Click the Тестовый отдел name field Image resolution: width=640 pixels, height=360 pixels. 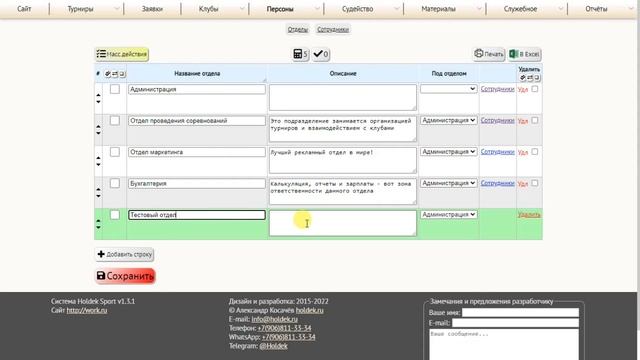coord(197,215)
